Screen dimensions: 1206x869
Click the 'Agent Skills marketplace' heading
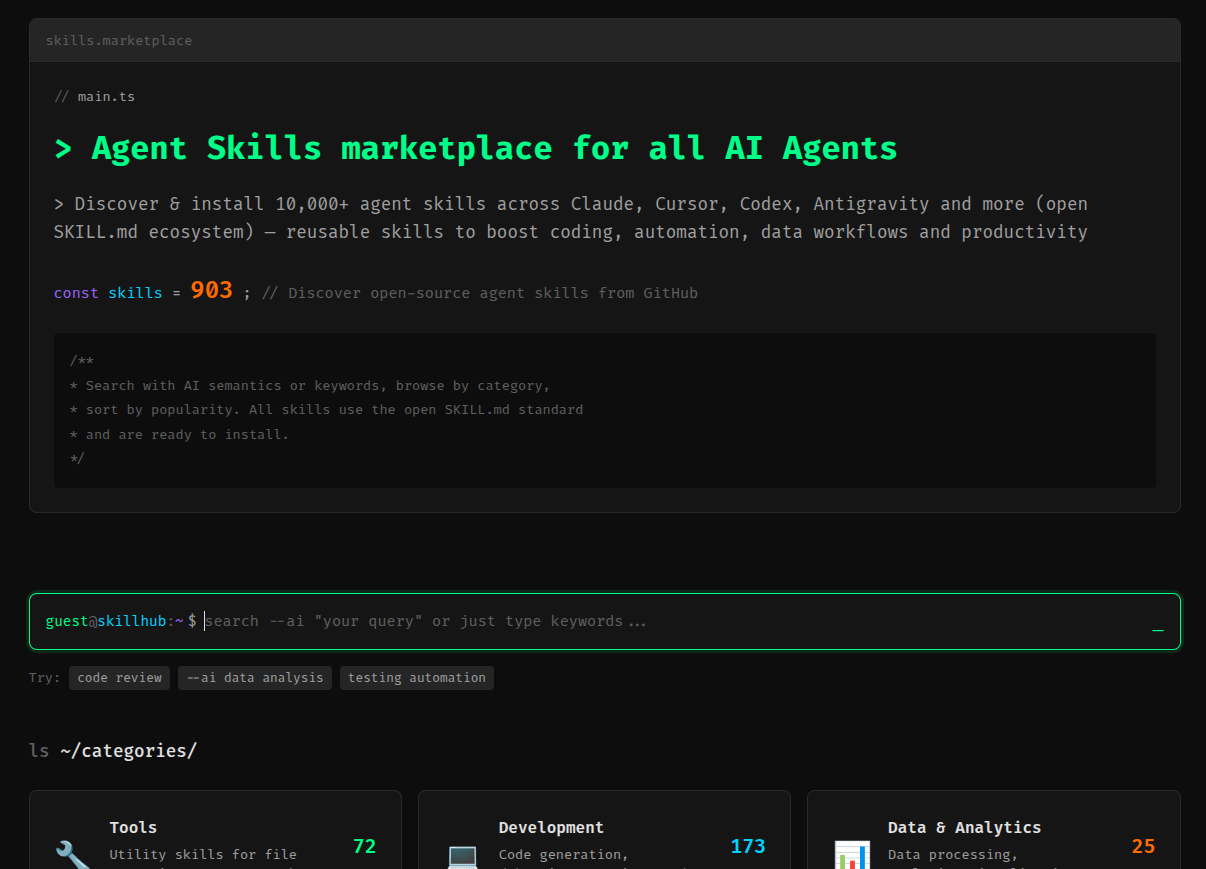pyautogui.click(x=475, y=147)
